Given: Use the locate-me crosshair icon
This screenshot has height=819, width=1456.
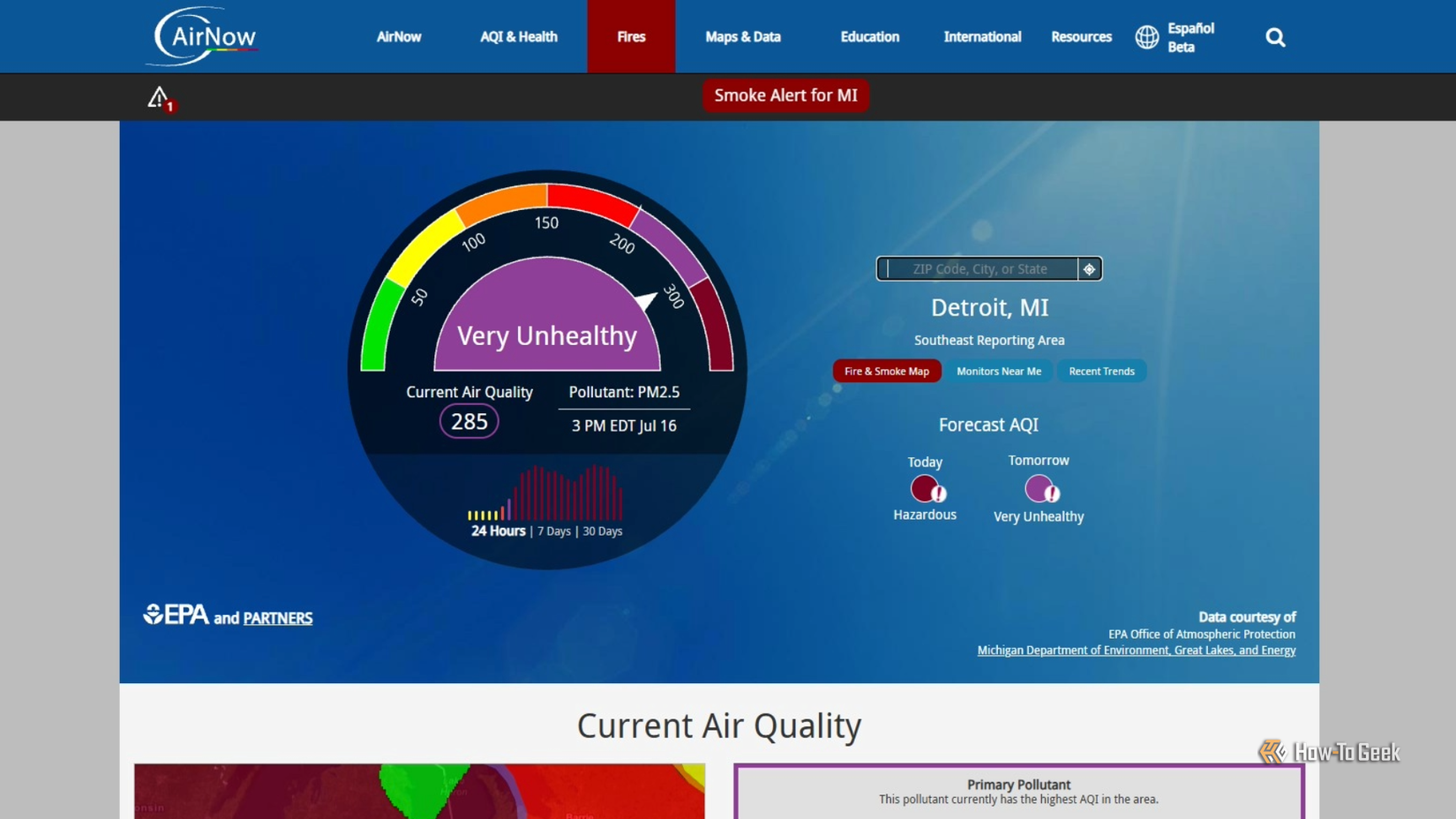Looking at the screenshot, I should point(1090,269).
